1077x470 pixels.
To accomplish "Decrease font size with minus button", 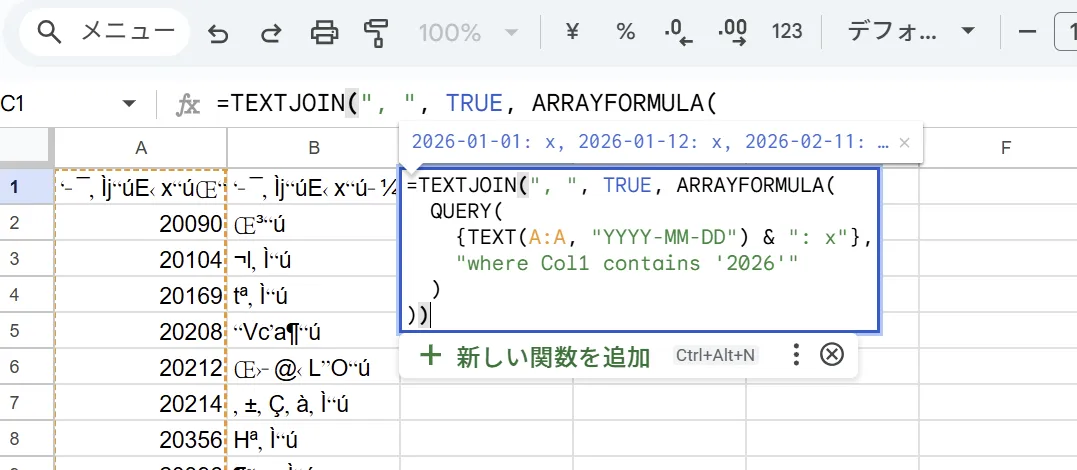I will [1026, 32].
